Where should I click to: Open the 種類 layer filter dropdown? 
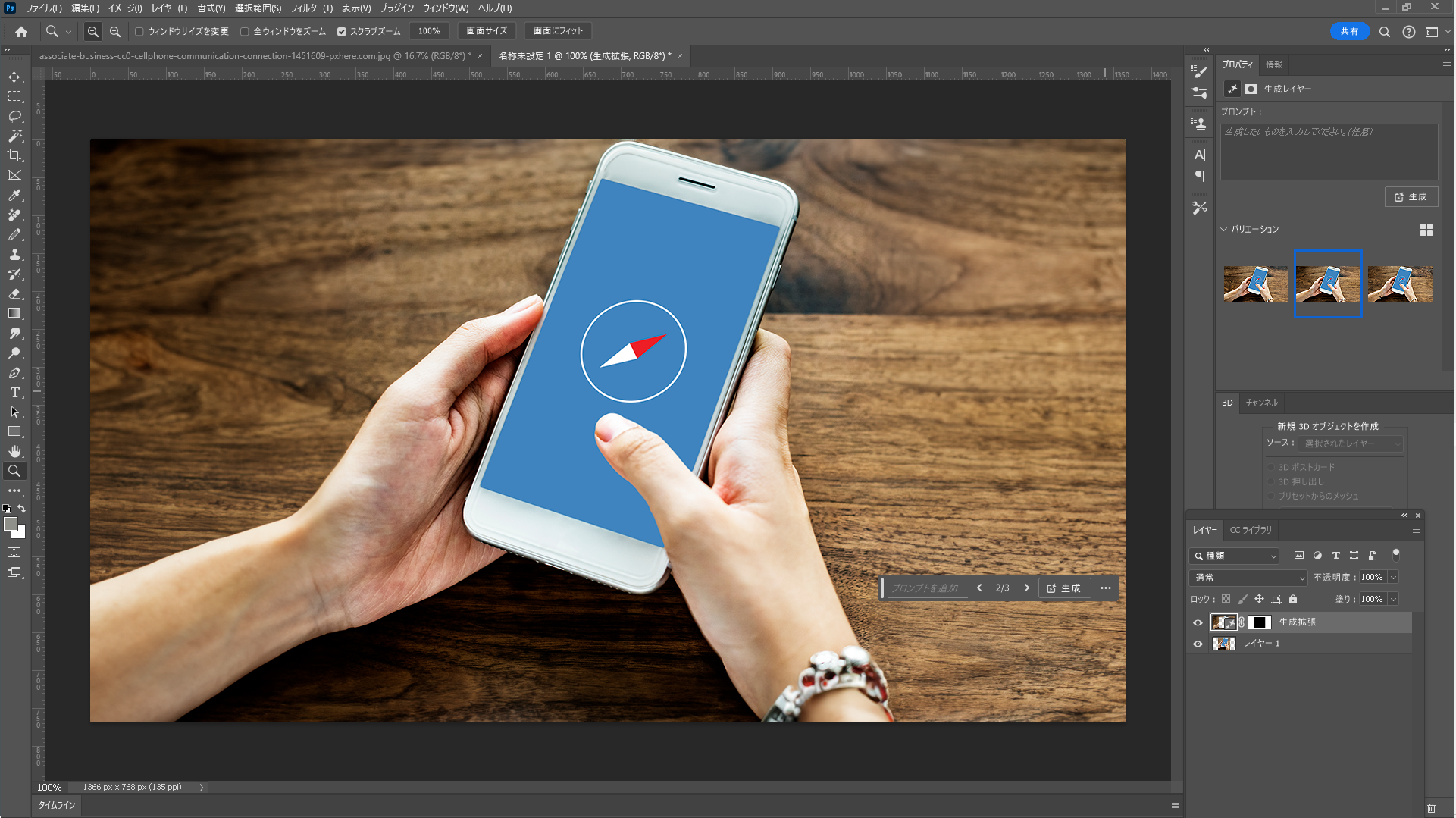tap(1234, 556)
